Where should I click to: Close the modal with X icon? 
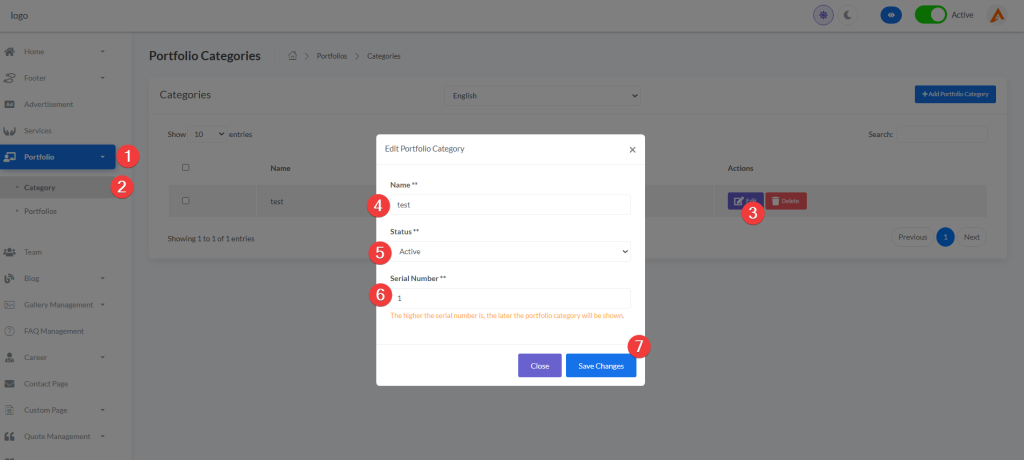632,149
